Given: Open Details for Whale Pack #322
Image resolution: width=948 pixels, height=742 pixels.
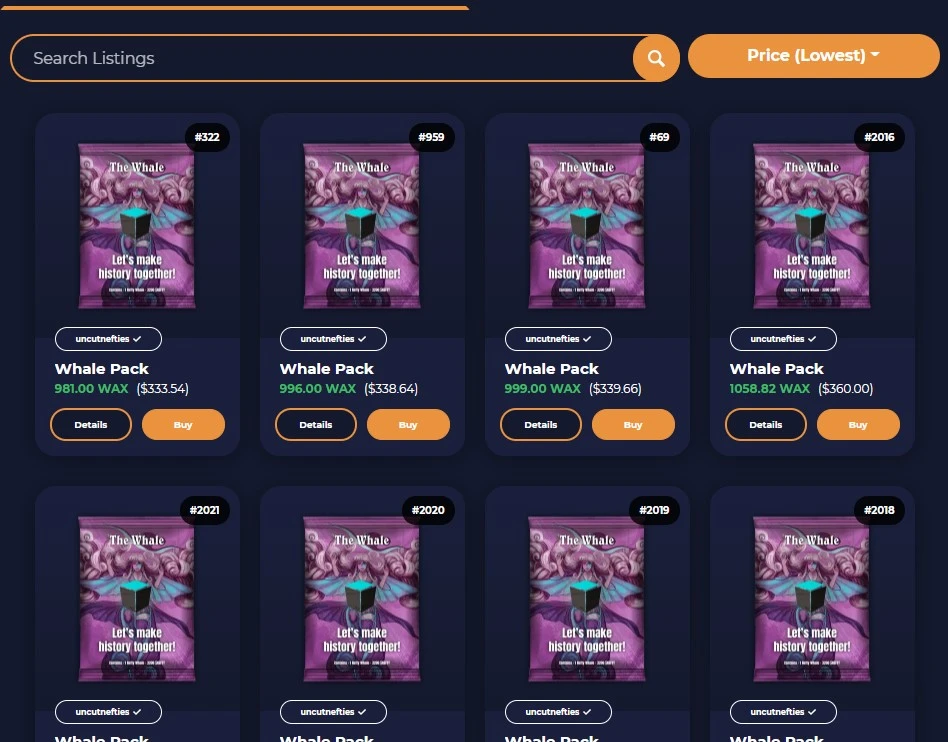Looking at the screenshot, I should [x=91, y=425].
